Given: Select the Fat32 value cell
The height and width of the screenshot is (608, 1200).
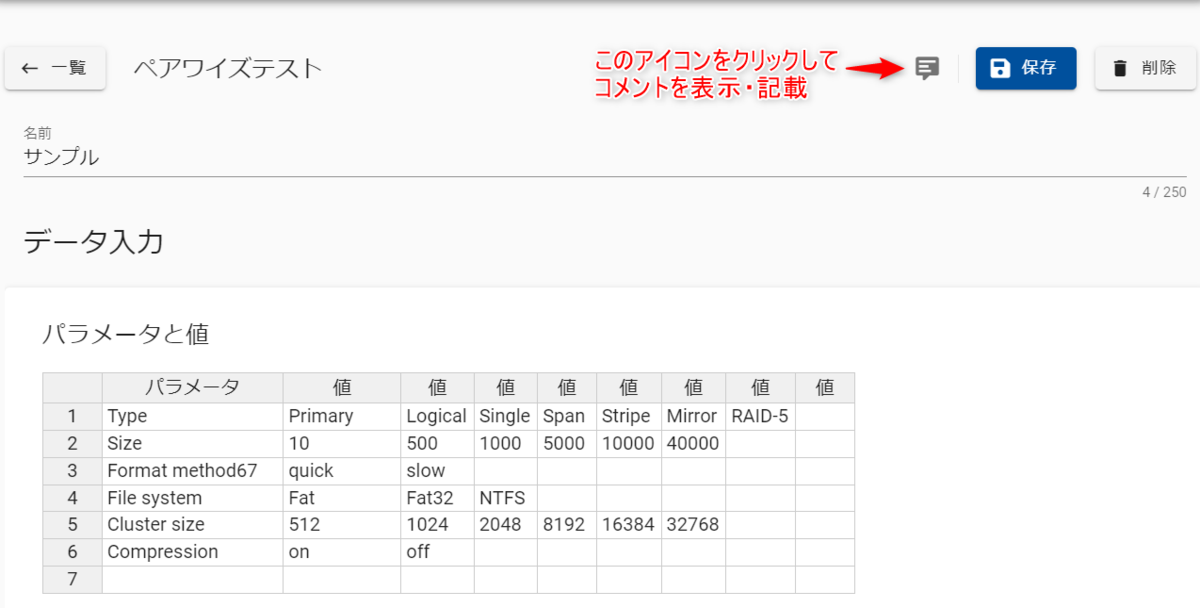Looking at the screenshot, I should coord(437,498).
